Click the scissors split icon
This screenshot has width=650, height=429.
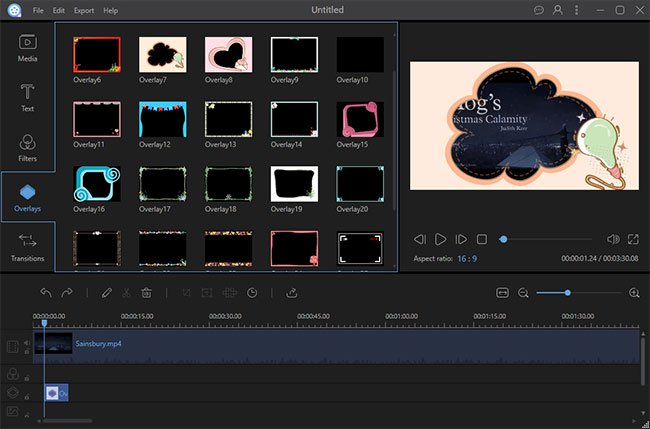[x=126, y=293]
